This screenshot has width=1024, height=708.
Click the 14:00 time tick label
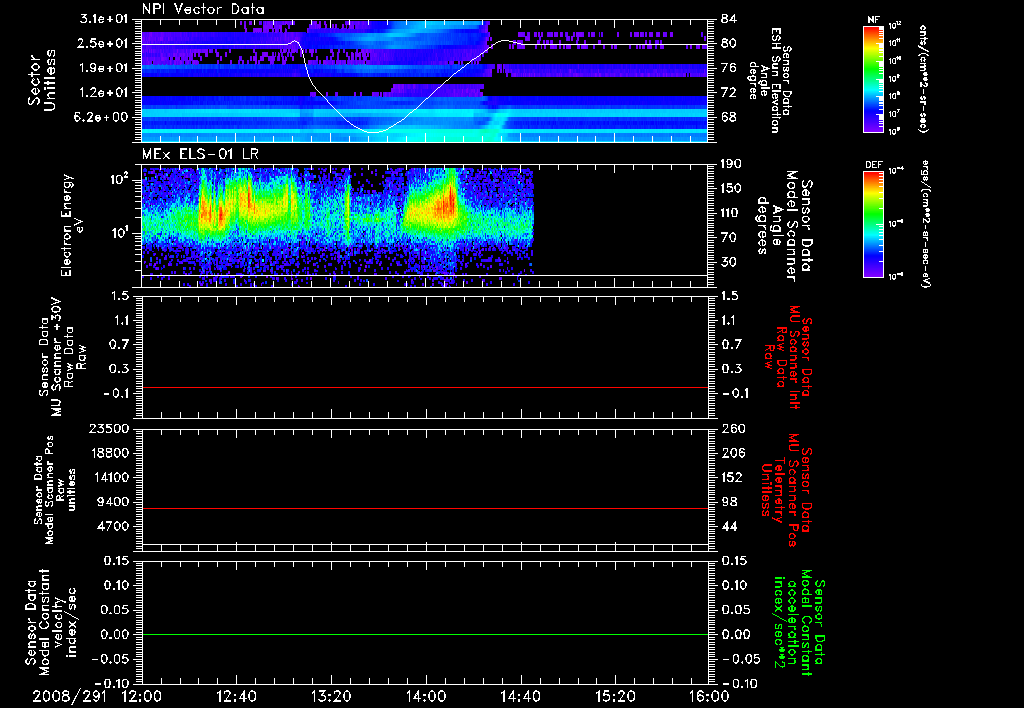point(426,696)
